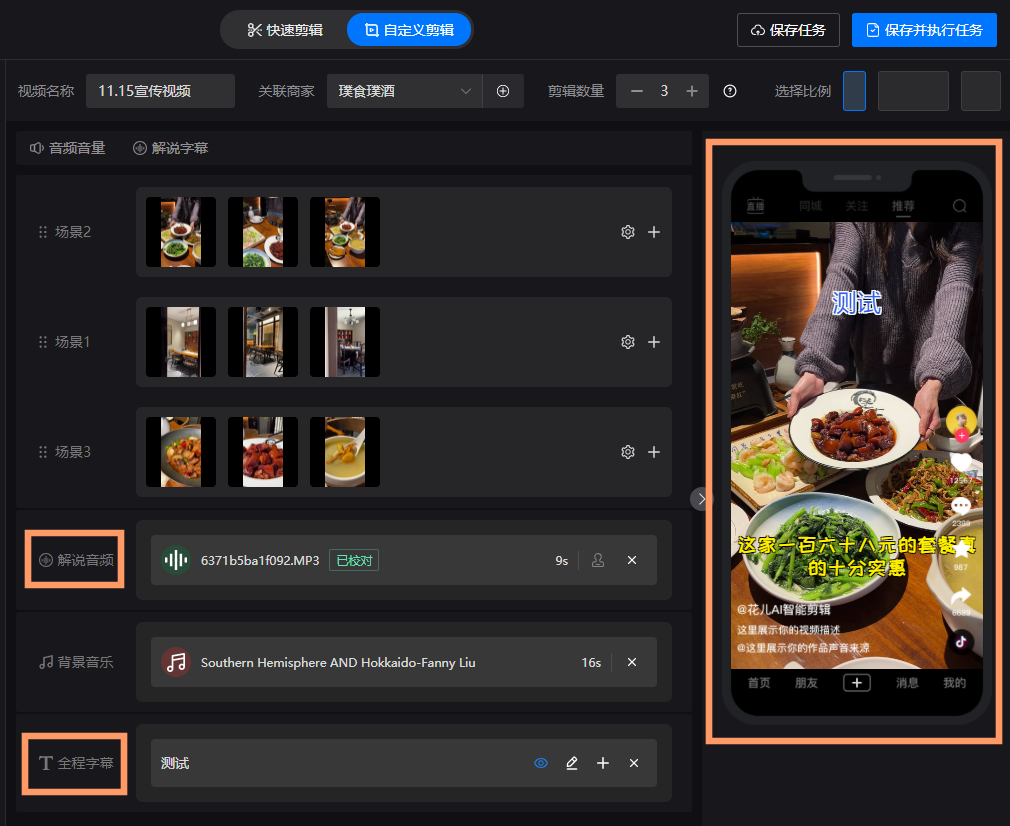Switch to 快速剪辑 quick edit tab
Viewport: 1010px width, 826px height.
(285, 30)
